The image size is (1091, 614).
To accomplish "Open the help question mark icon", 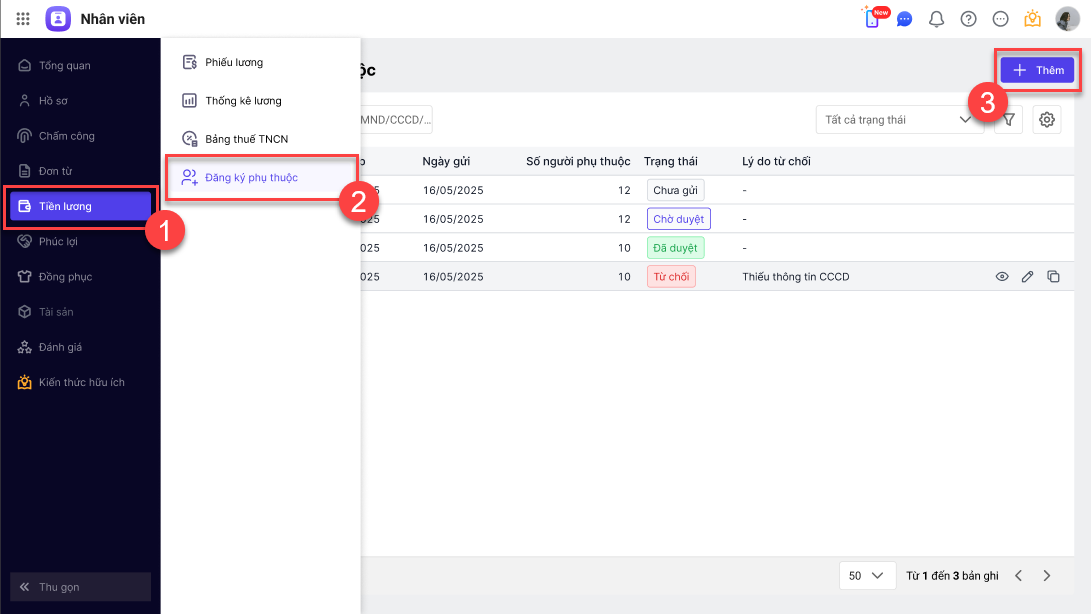I will pyautogui.click(x=968, y=19).
